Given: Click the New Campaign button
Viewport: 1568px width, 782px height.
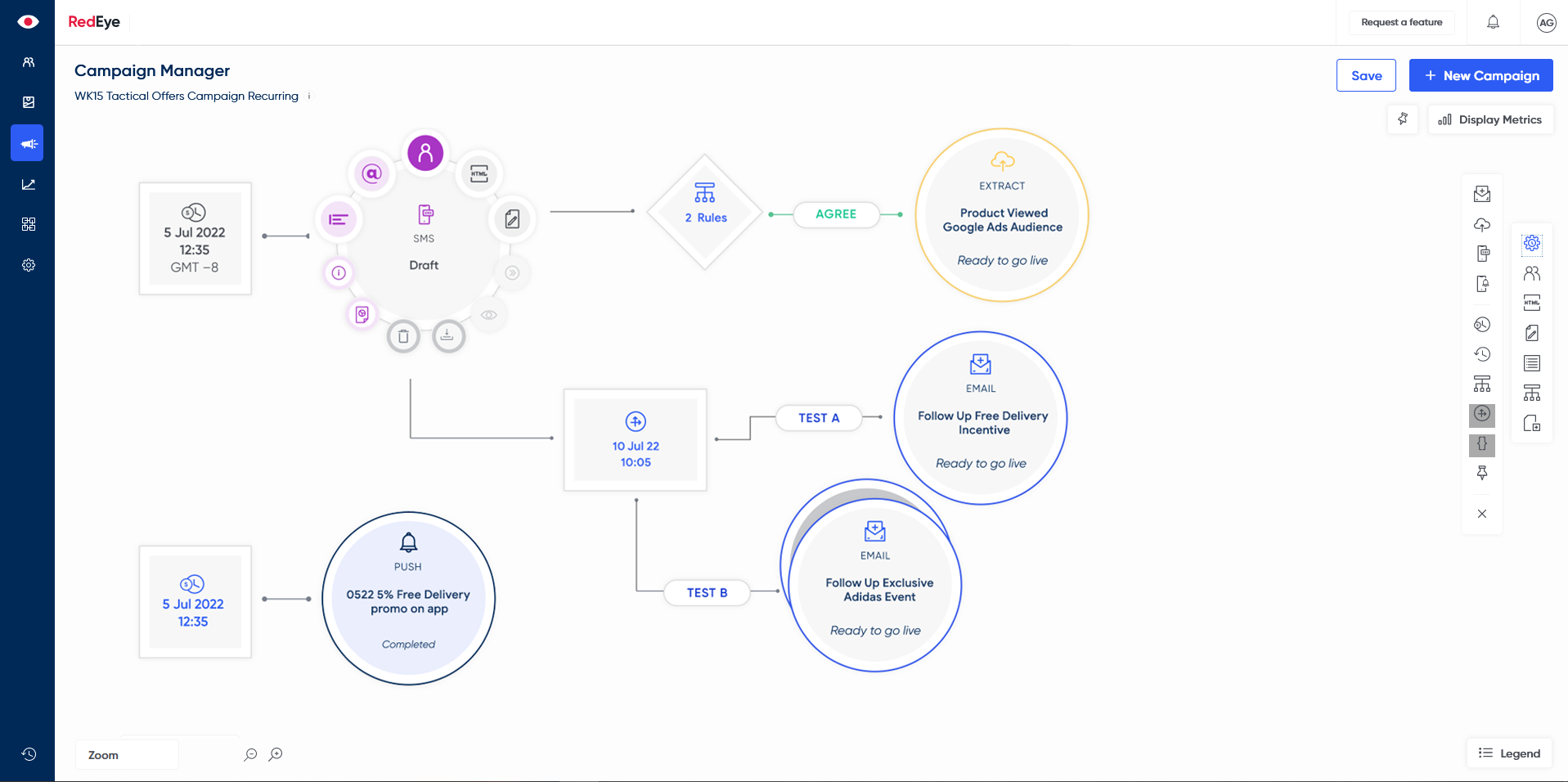Looking at the screenshot, I should (1480, 75).
